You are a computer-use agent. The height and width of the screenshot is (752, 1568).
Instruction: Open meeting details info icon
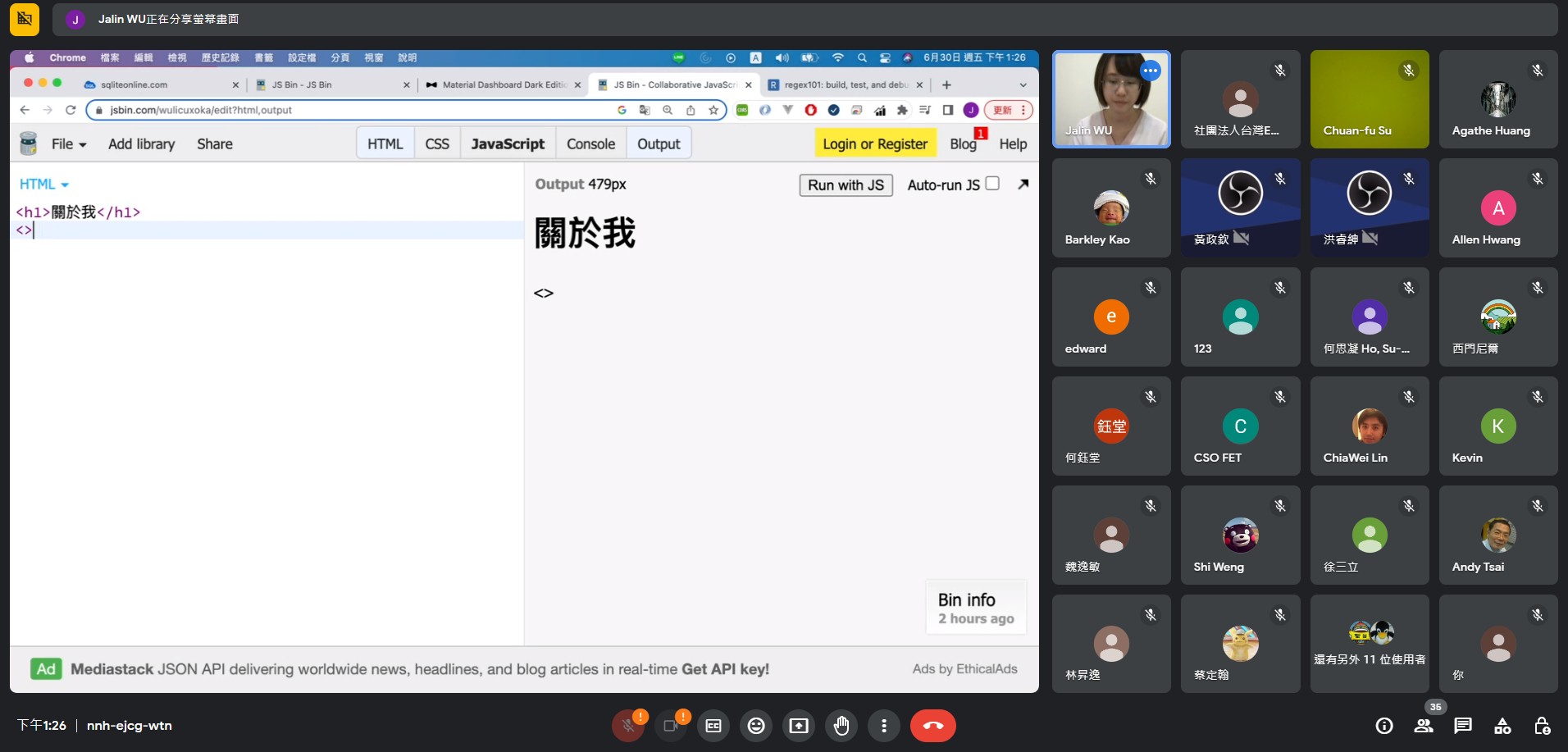click(x=1384, y=726)
